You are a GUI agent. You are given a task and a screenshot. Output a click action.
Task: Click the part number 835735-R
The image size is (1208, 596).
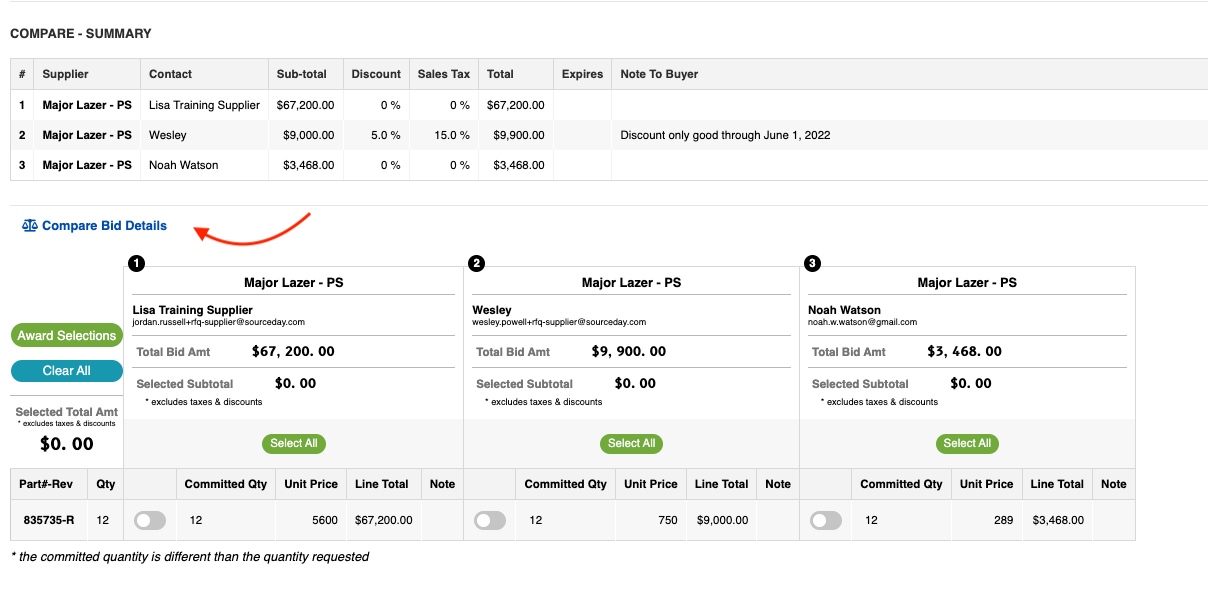(x=48, y=520)
